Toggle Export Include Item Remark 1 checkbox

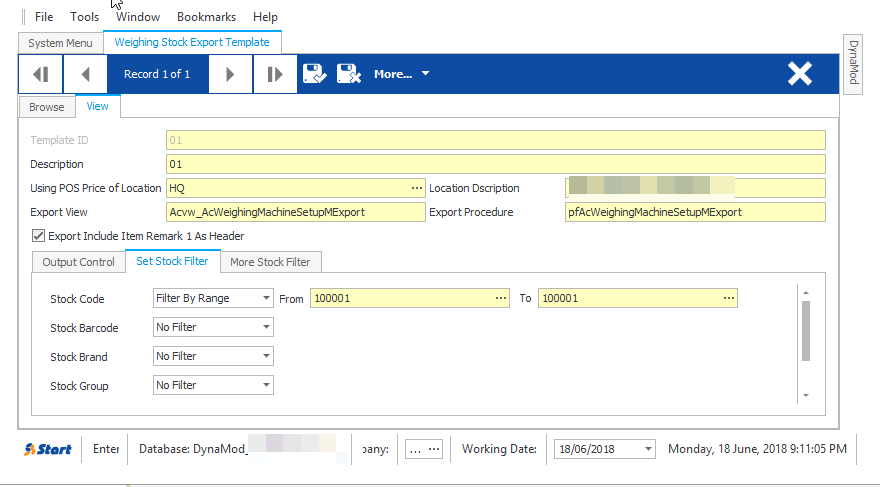38,236
